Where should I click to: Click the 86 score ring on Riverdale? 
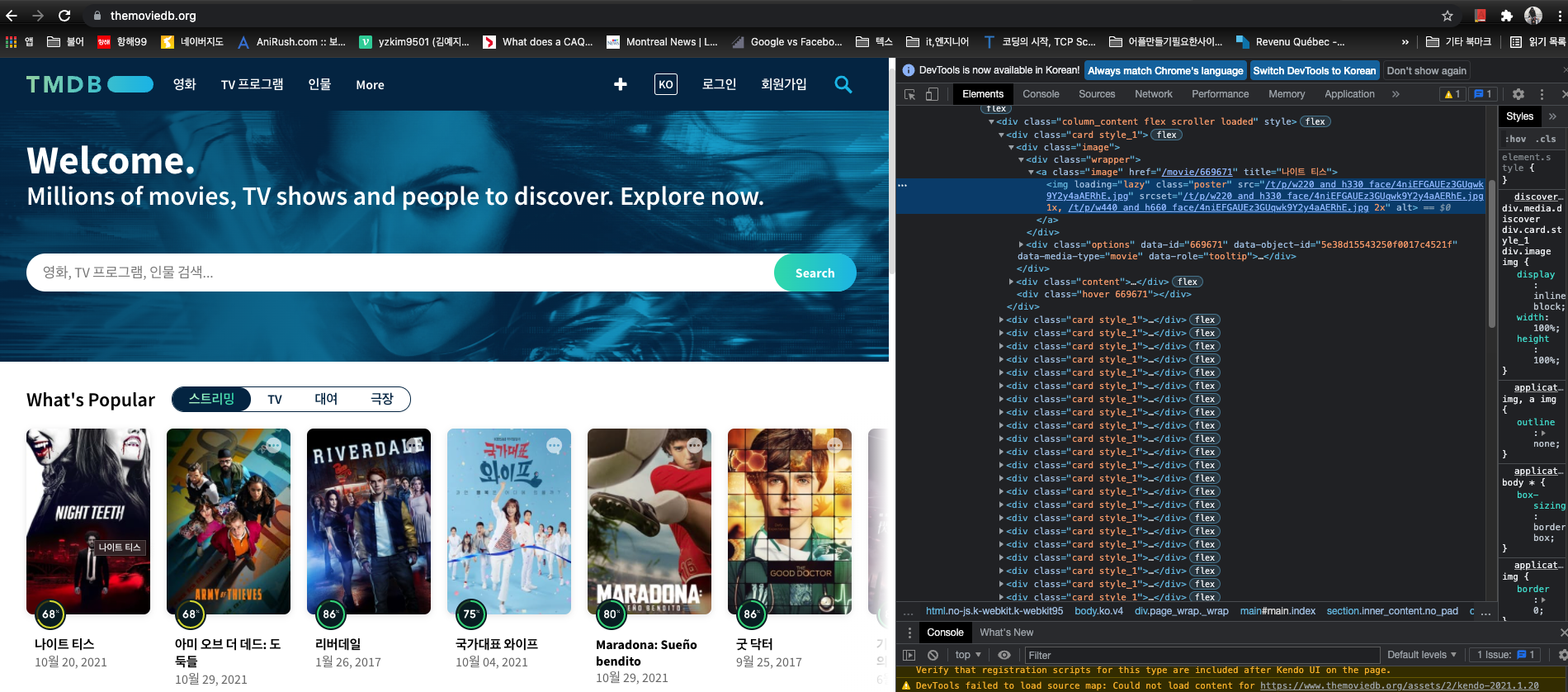coord(331,614)
